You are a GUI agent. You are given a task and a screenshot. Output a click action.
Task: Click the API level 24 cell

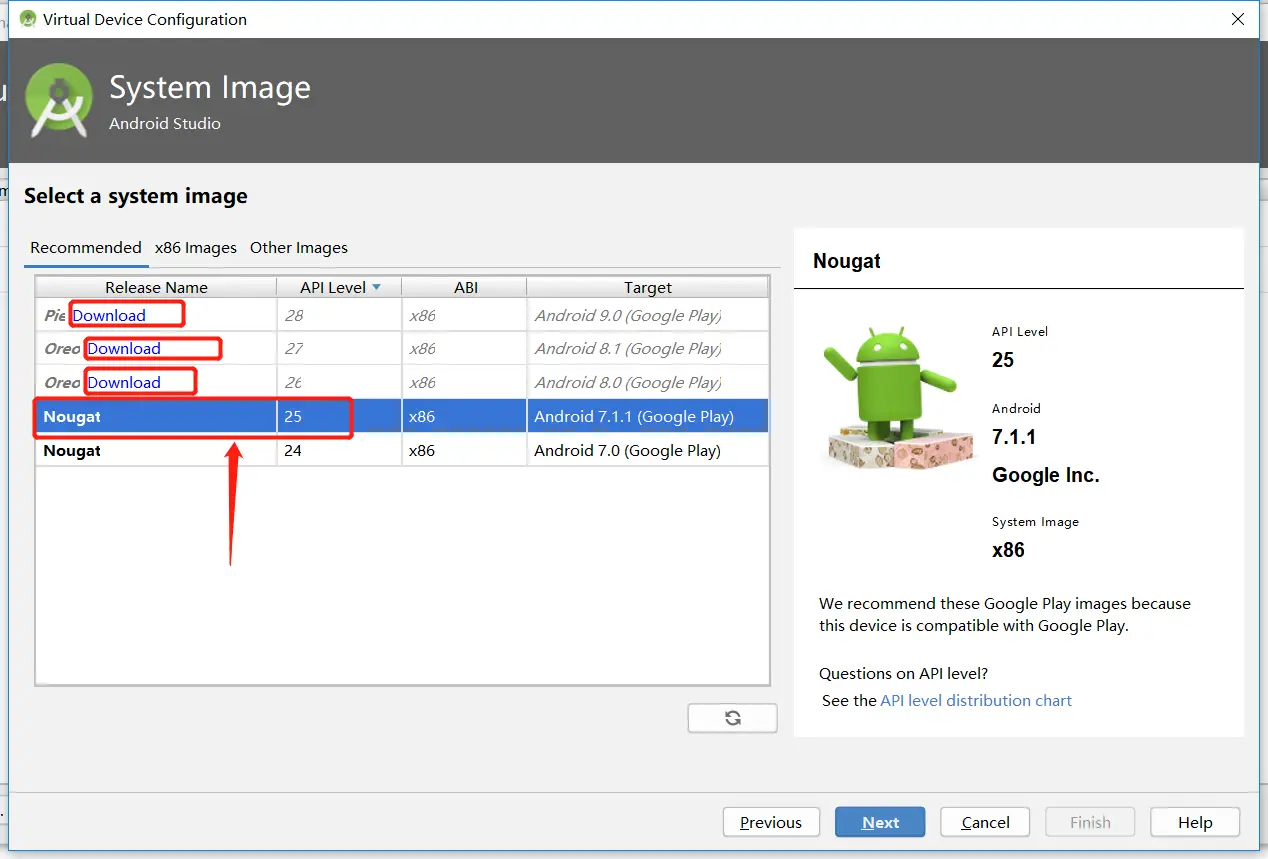[x=339, y=450]
